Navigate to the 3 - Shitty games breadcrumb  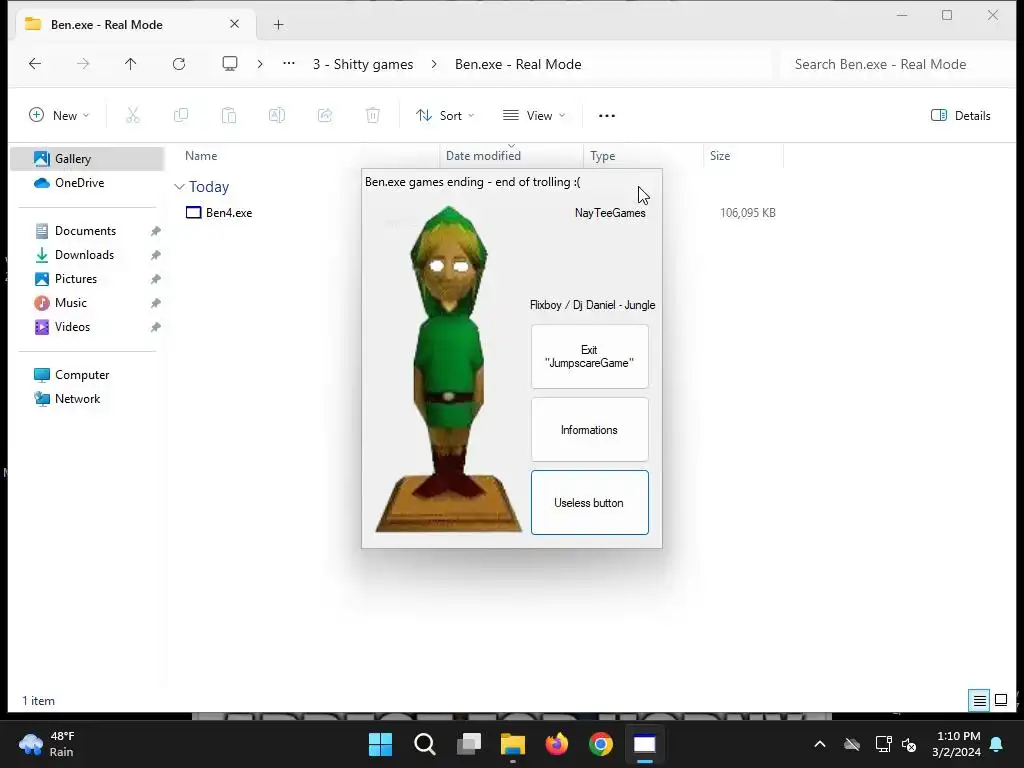363,64
